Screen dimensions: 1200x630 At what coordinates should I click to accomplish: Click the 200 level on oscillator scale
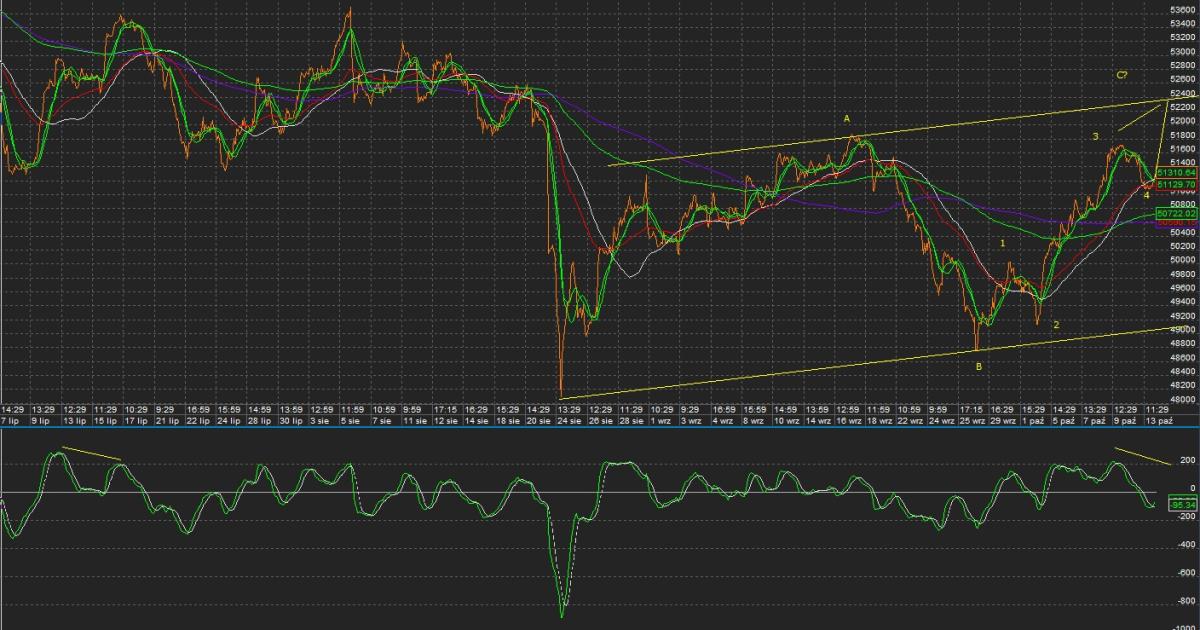click(x=1187, y=460)
